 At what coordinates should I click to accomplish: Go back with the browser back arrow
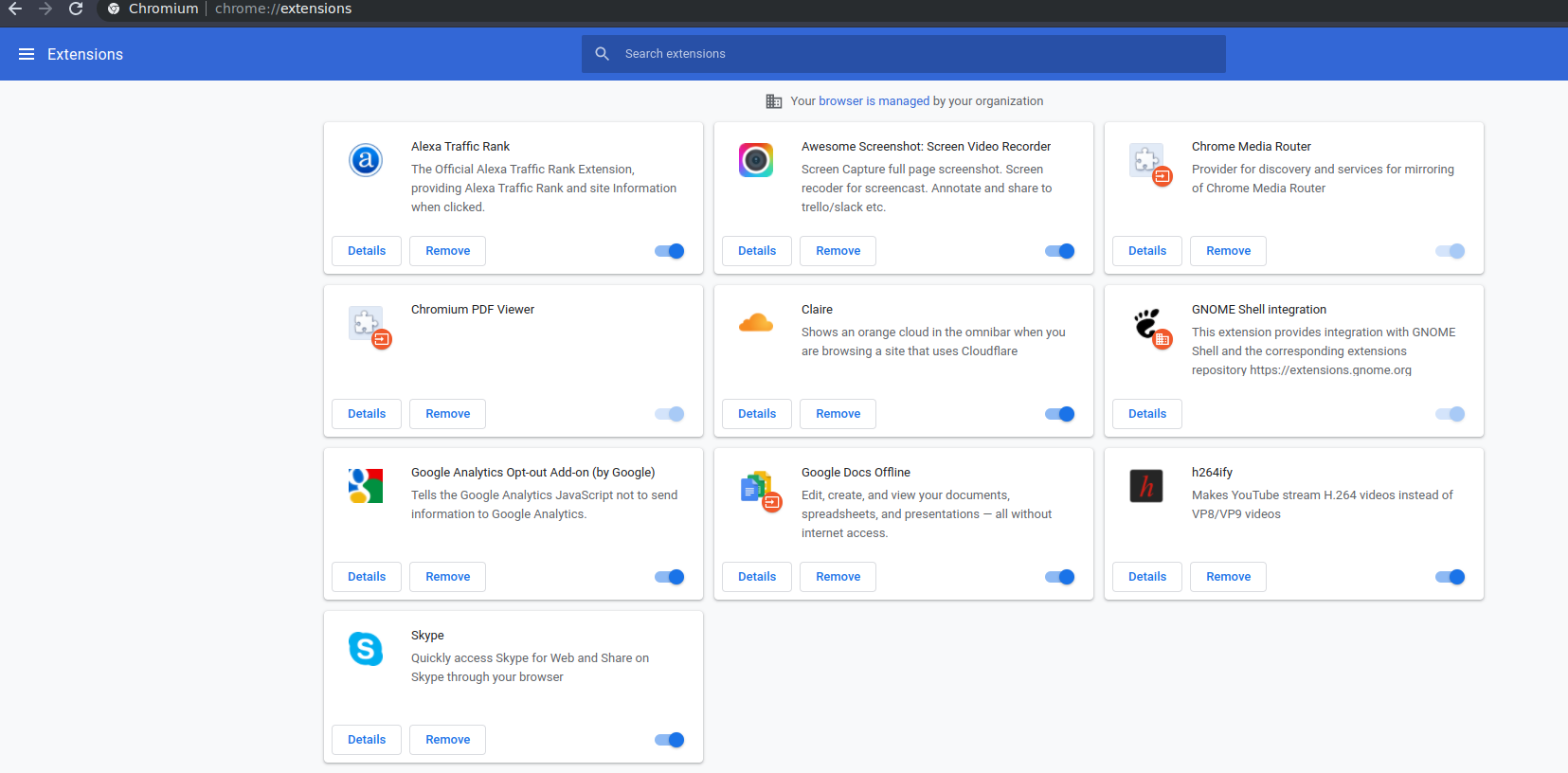coord(15,9)
